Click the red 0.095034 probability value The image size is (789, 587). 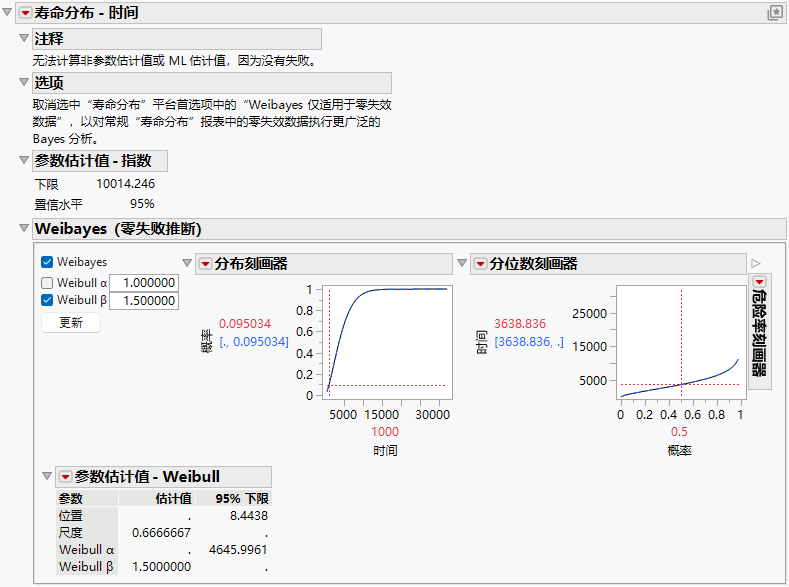tap(245, 324)
